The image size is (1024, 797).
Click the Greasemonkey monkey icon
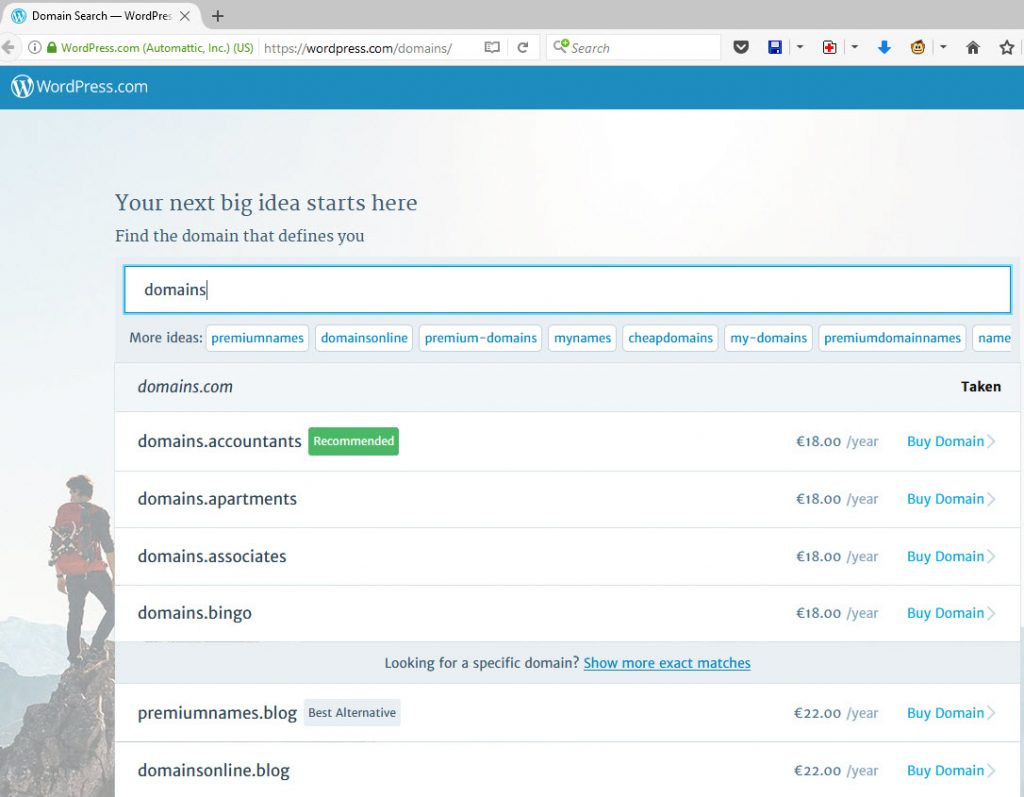918,47
